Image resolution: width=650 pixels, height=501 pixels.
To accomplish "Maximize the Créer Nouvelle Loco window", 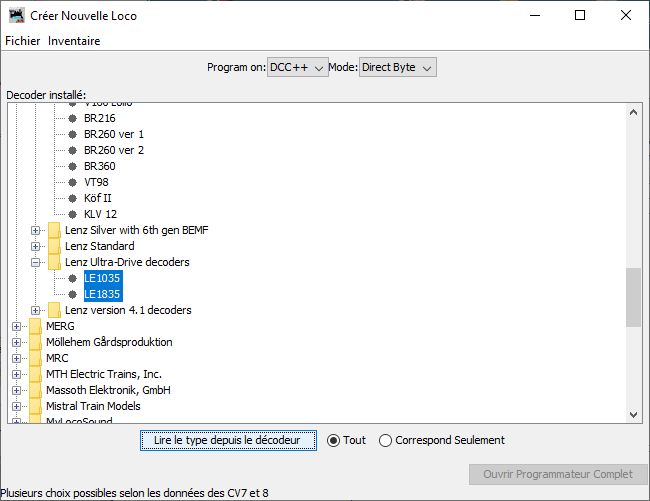I will (x=580, y=15).
